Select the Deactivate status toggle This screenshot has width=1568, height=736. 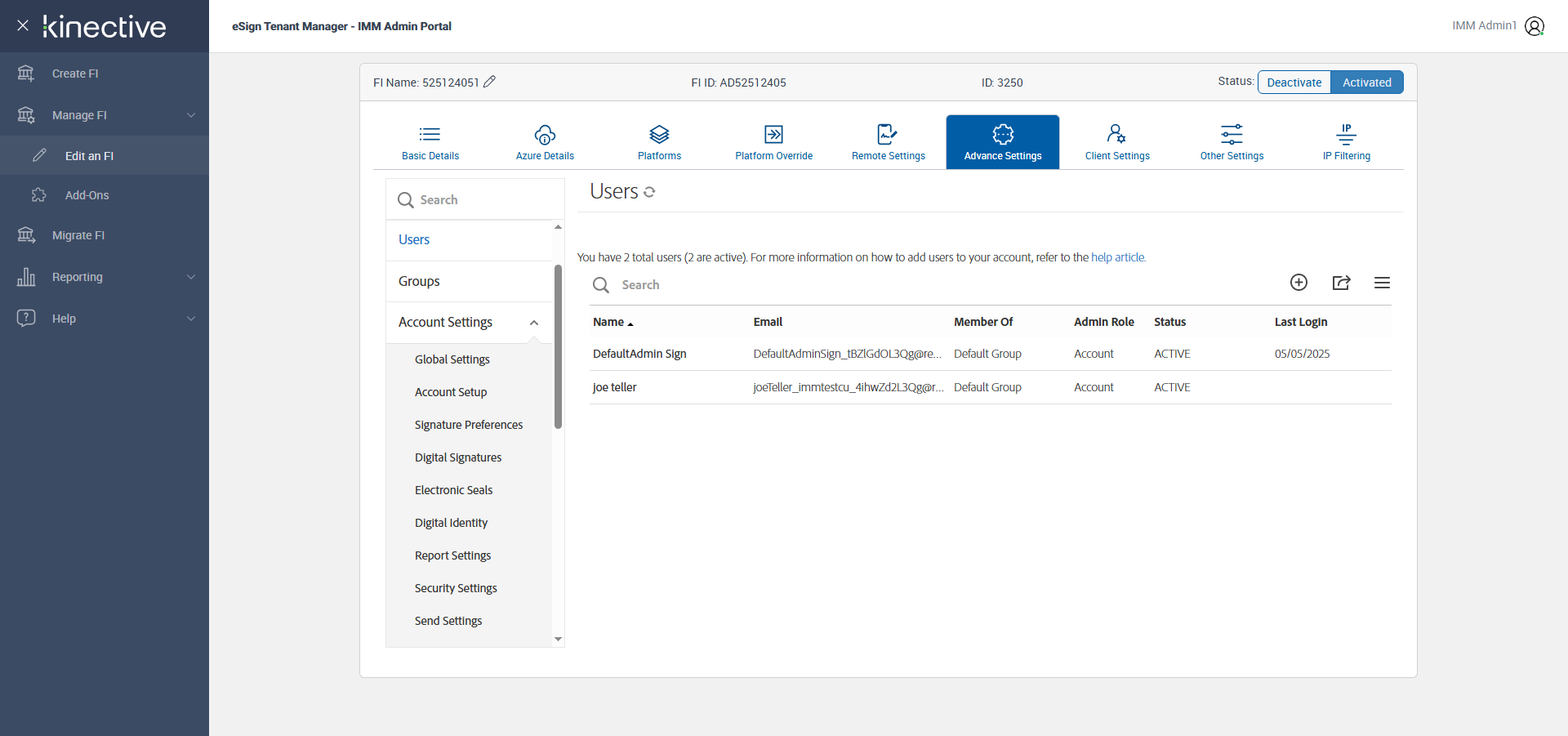tap(1294, 83)
